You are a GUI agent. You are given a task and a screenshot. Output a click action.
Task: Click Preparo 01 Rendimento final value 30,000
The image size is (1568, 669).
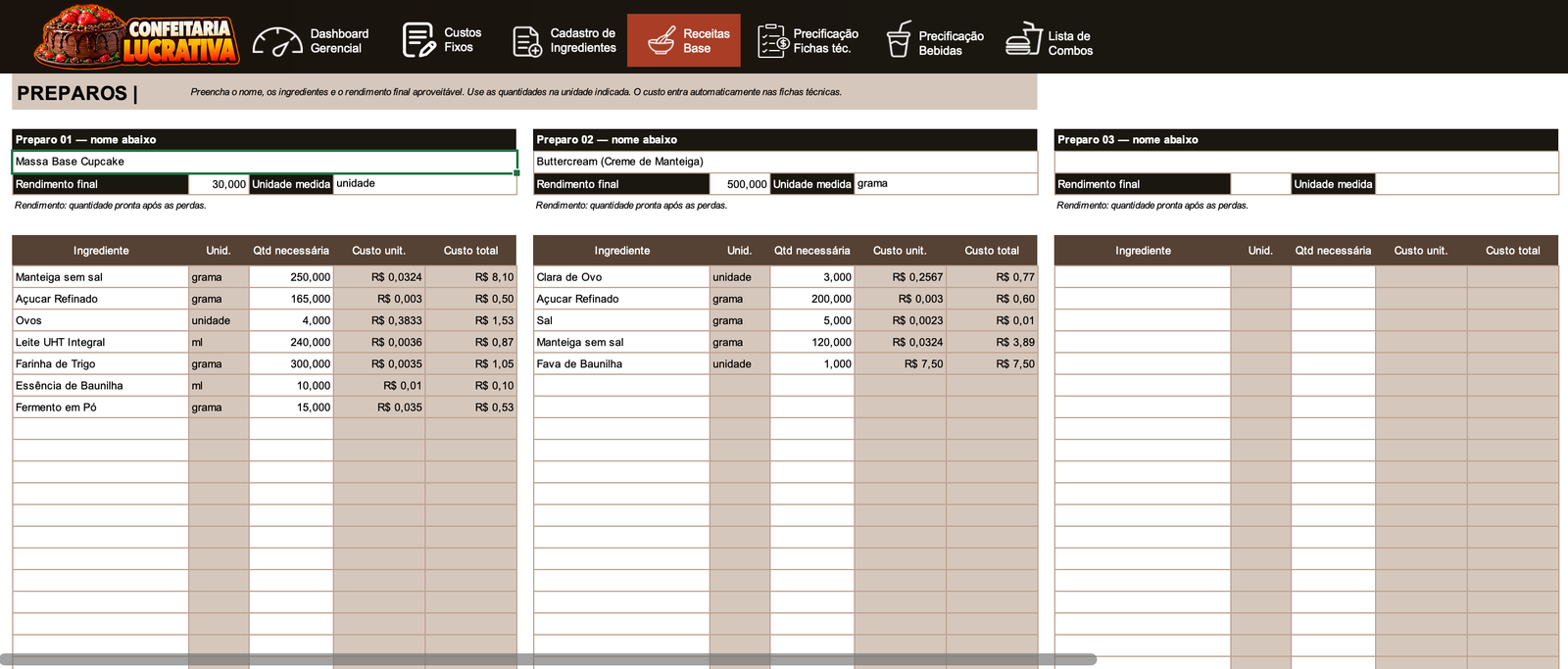[219, 184]
